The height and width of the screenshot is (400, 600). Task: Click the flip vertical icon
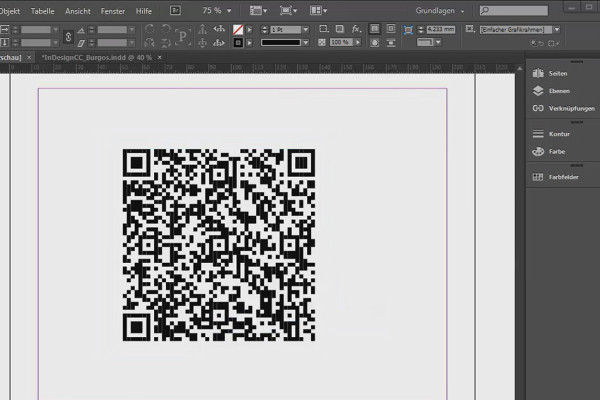click(166, 42)
